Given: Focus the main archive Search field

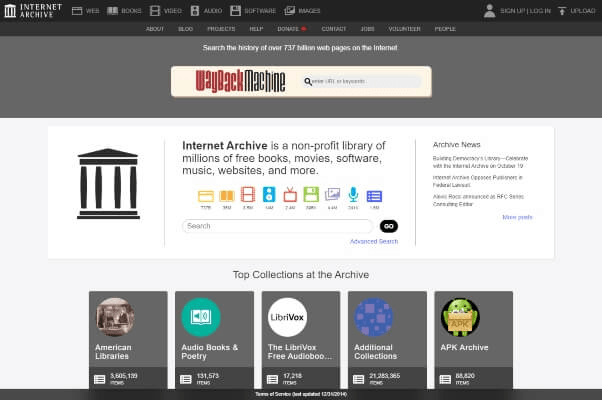Looking at the screenshot, I should (x=277, y=226).
